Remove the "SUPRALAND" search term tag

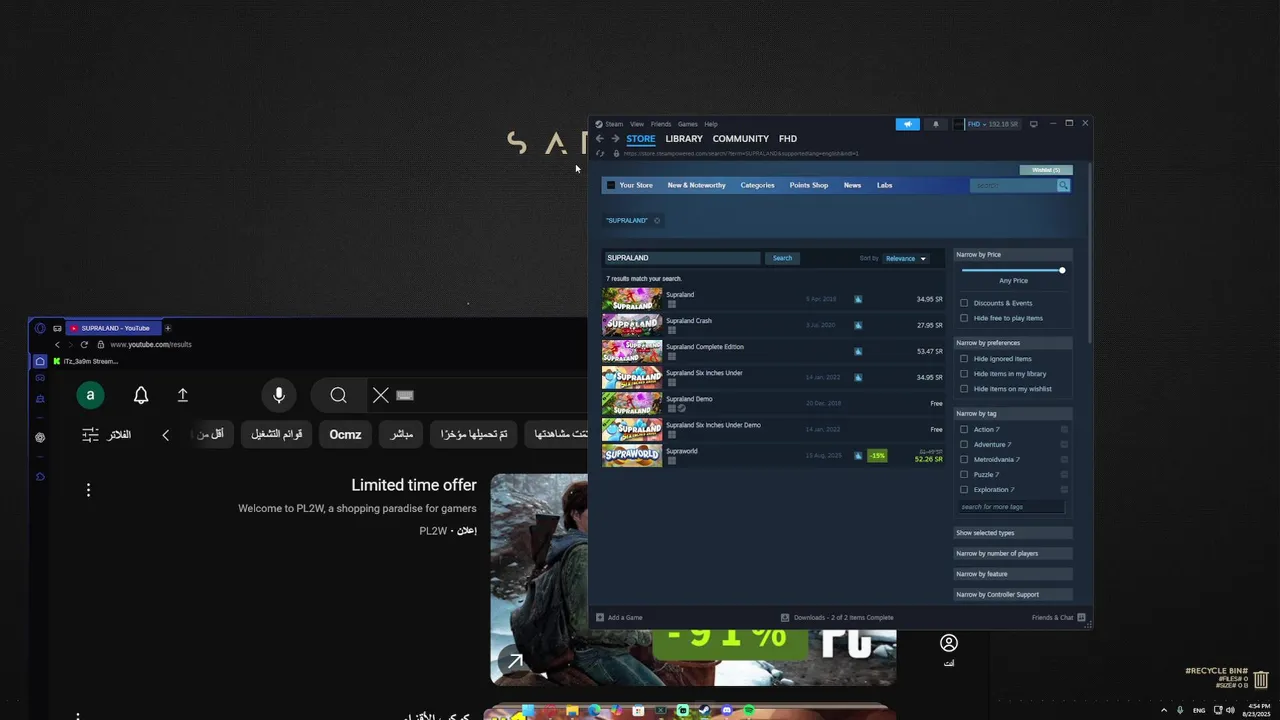tap(657, 220)
